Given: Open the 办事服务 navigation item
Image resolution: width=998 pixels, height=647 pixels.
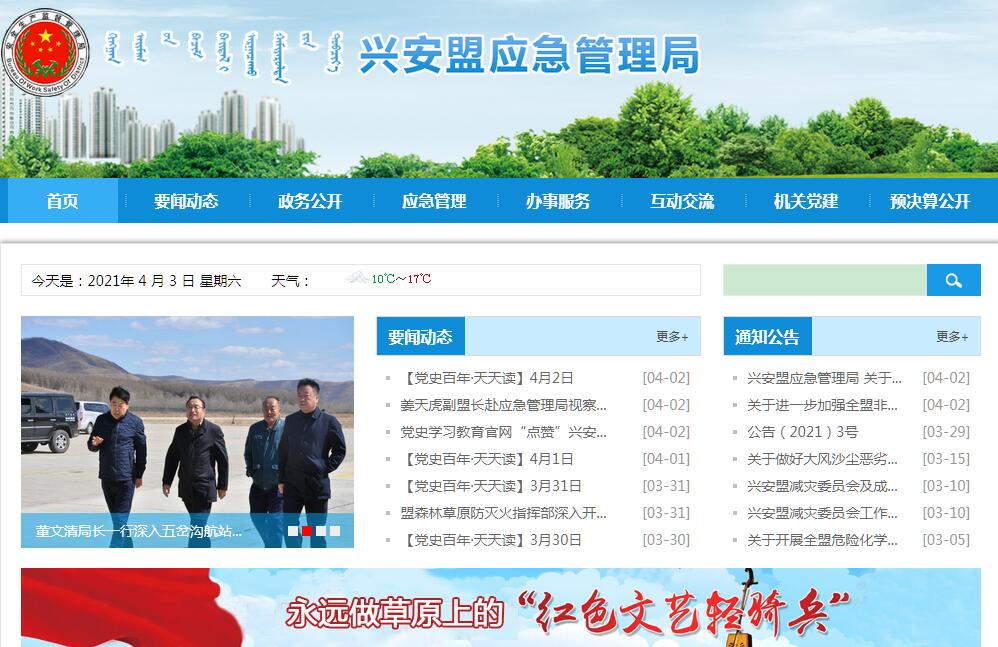Looking at the screenshot, I should pyautogui.click(x=558, y=201).
